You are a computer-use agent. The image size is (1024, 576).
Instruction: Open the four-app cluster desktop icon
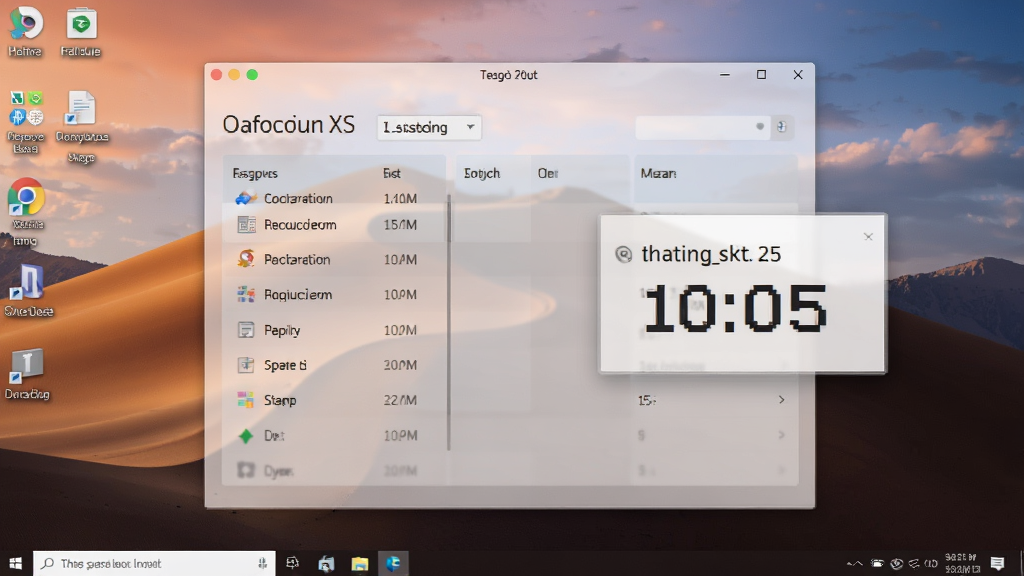[x=26, y=108]
